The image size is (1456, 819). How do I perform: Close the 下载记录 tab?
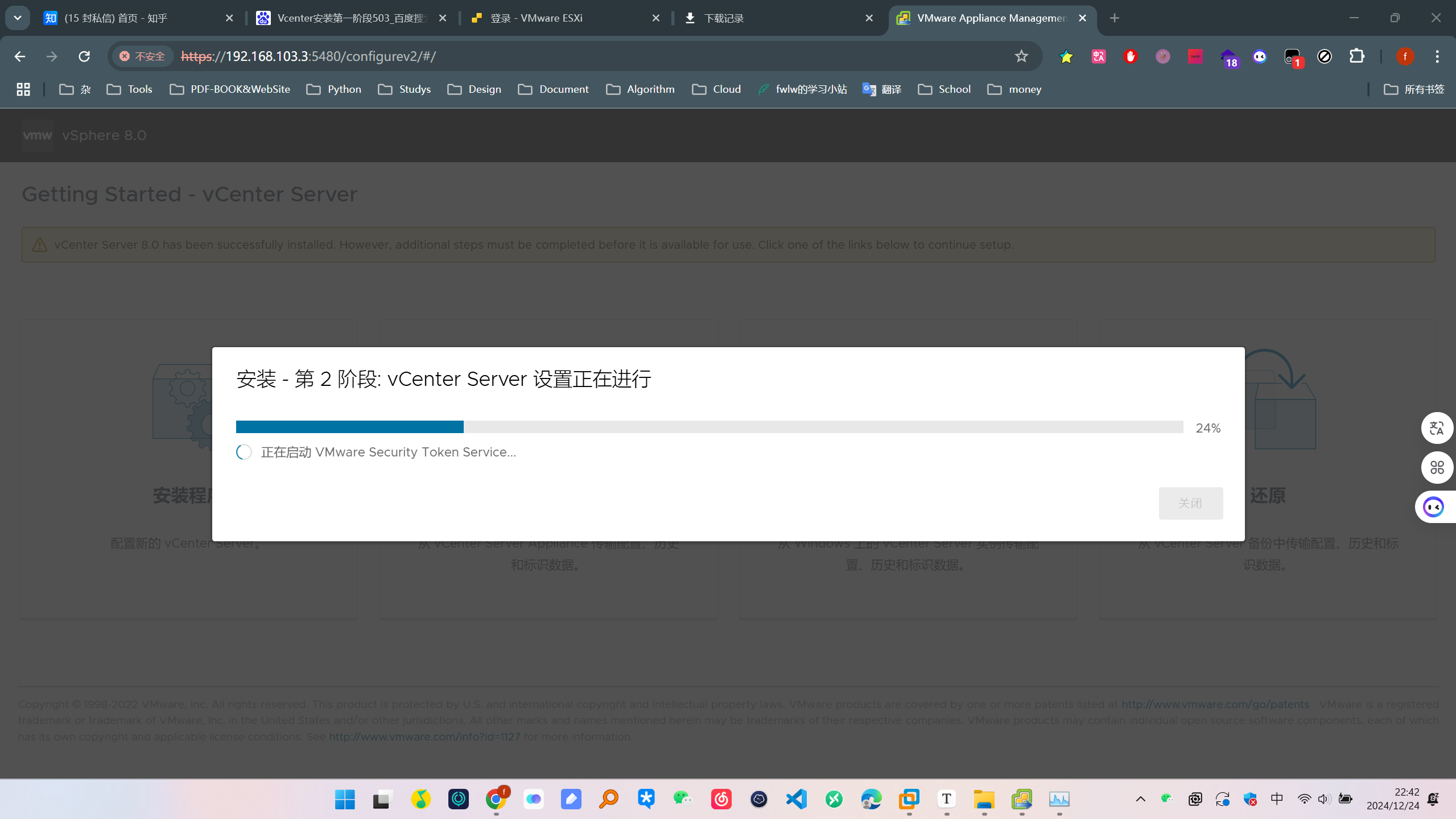(x=869, y=18)
